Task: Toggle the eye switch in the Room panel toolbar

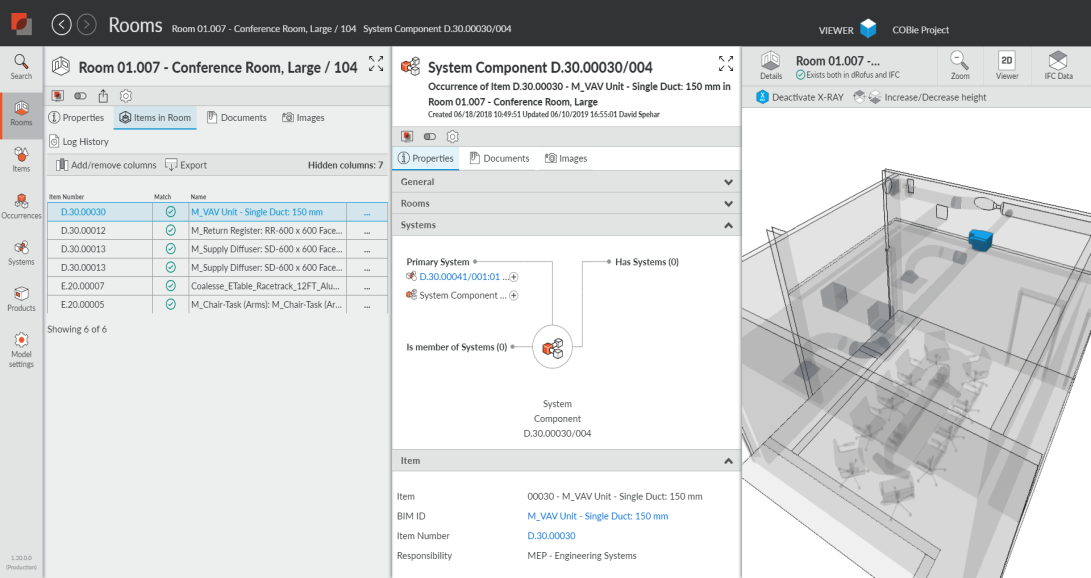Action: [80, 95]
